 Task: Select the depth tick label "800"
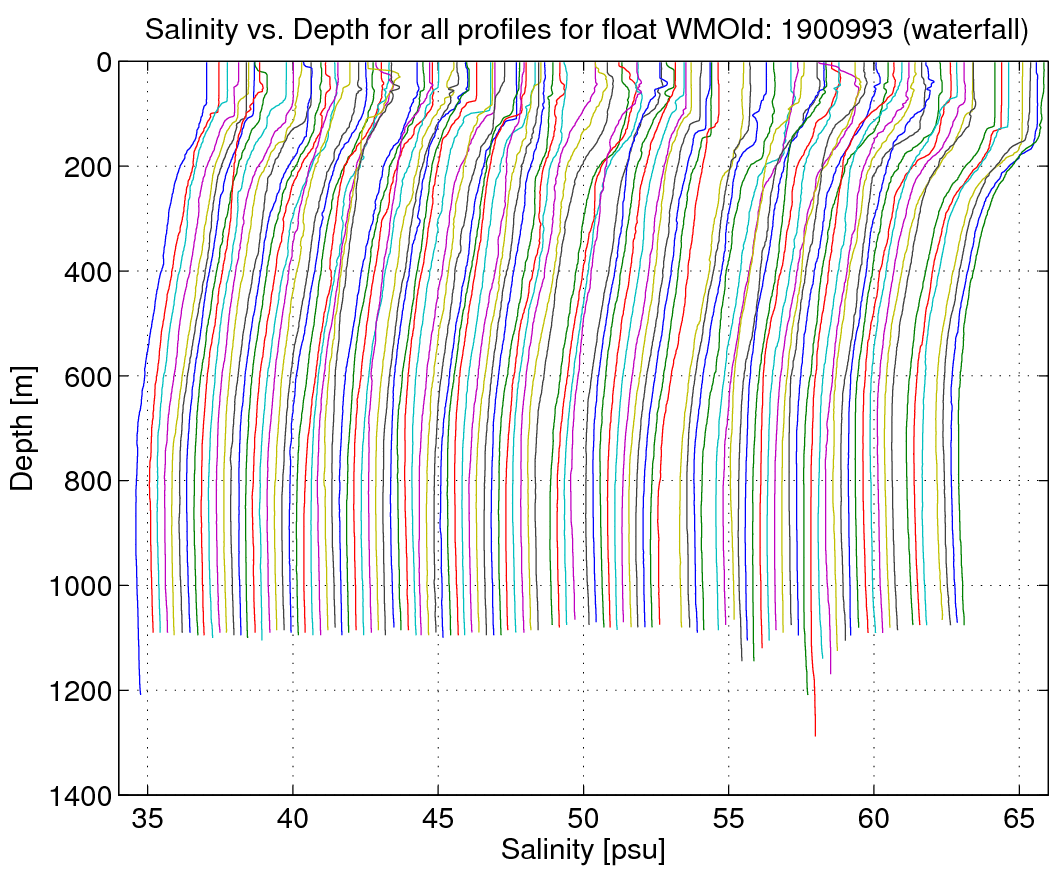(88, 481)
